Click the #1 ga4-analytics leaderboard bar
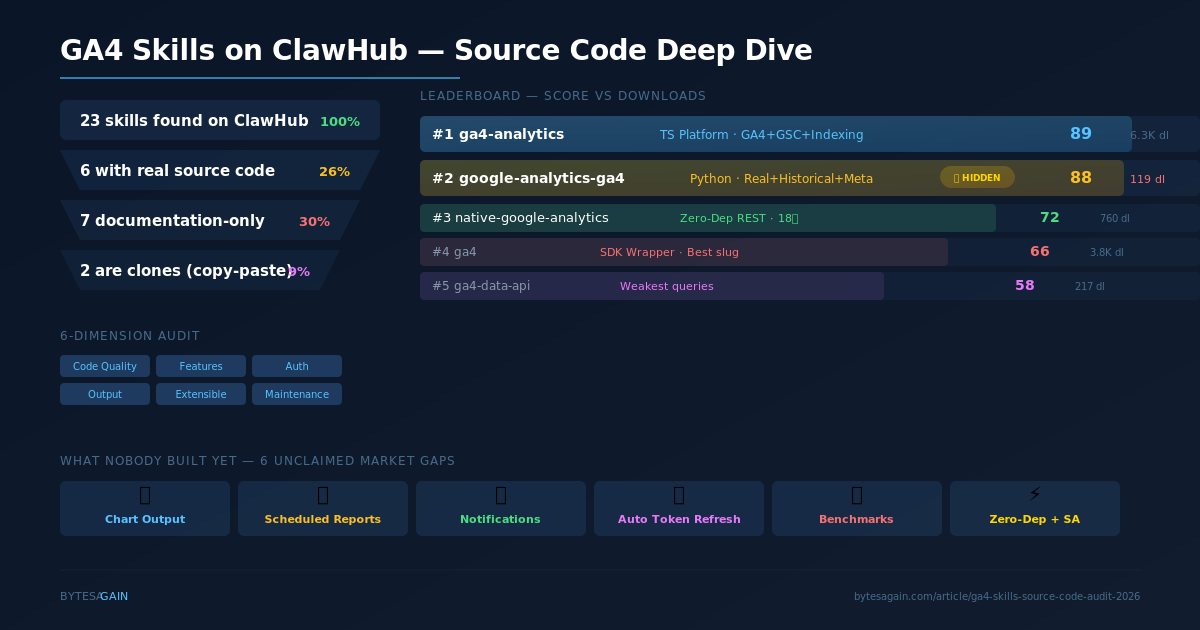 point(776,134)
